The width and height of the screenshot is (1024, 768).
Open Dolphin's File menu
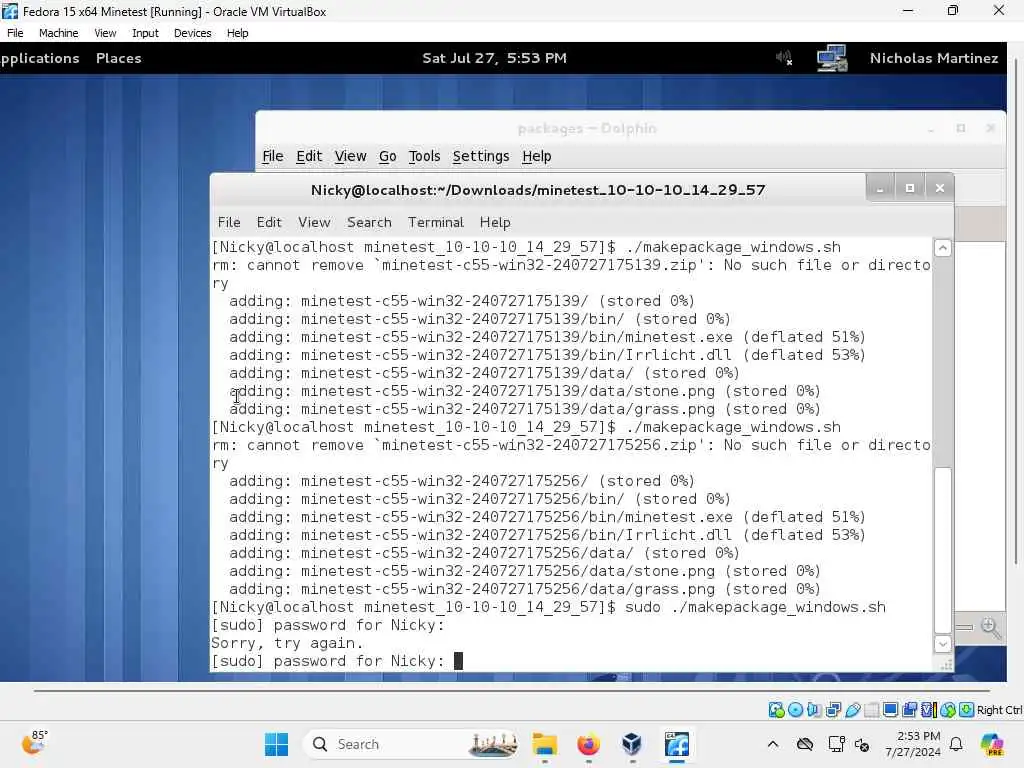click(x=272, y=156)
